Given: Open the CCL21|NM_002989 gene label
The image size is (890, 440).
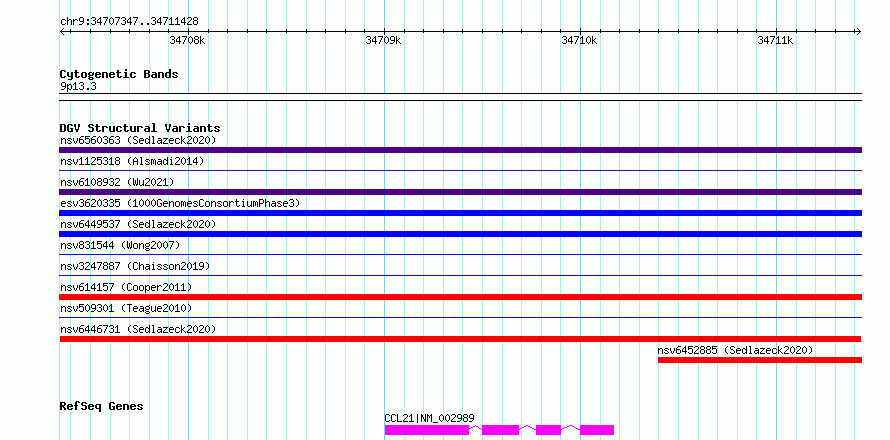Looking at the screenshot, I should 430,418.
